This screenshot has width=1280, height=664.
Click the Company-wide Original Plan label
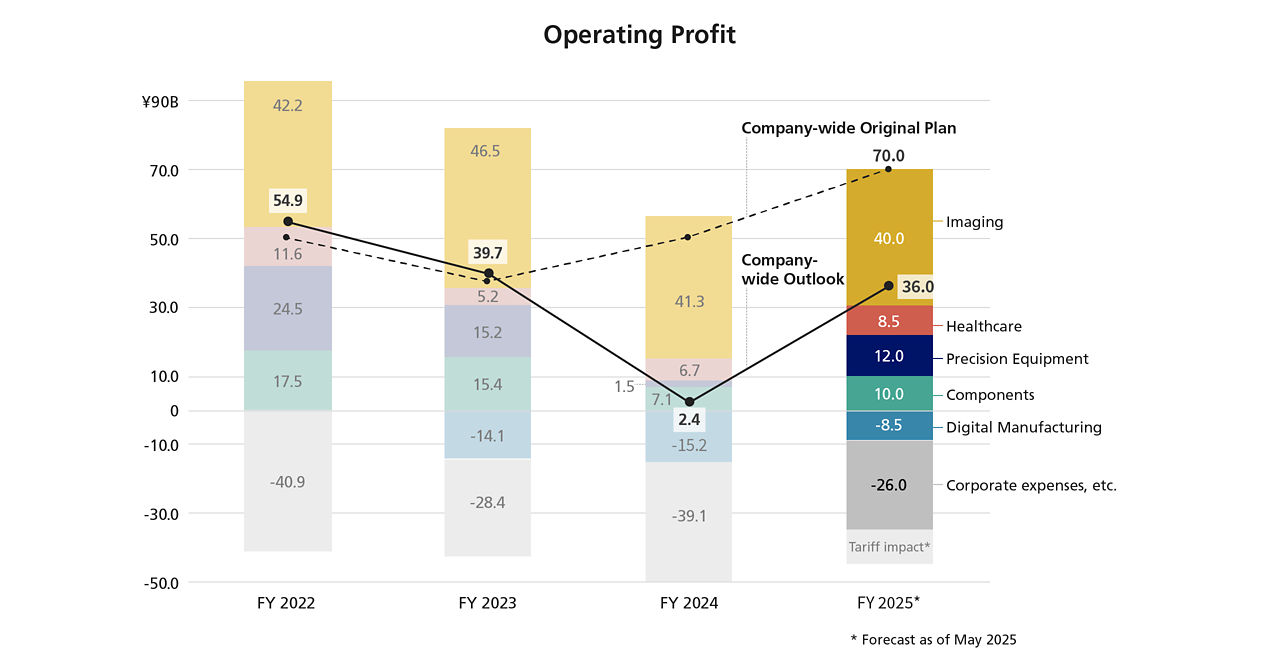pyautogui.click(x=849, y=128)
